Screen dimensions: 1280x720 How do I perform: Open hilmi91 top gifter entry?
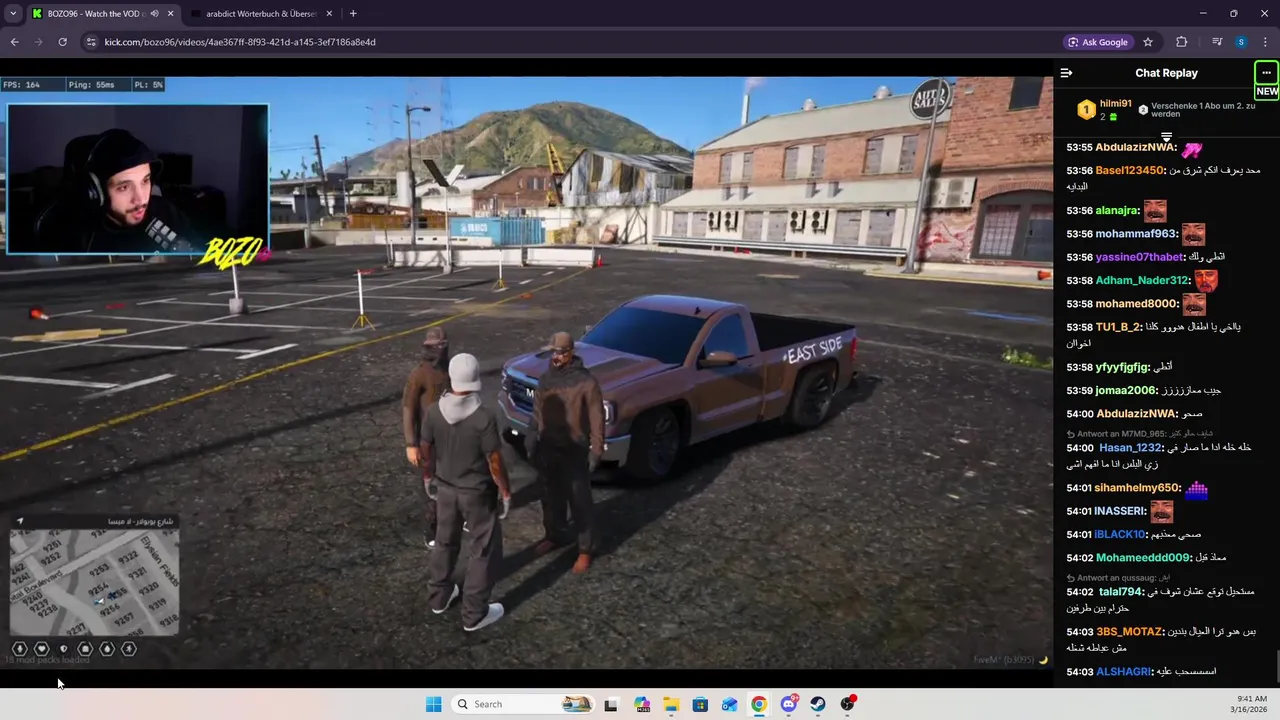coord(1105,109)
